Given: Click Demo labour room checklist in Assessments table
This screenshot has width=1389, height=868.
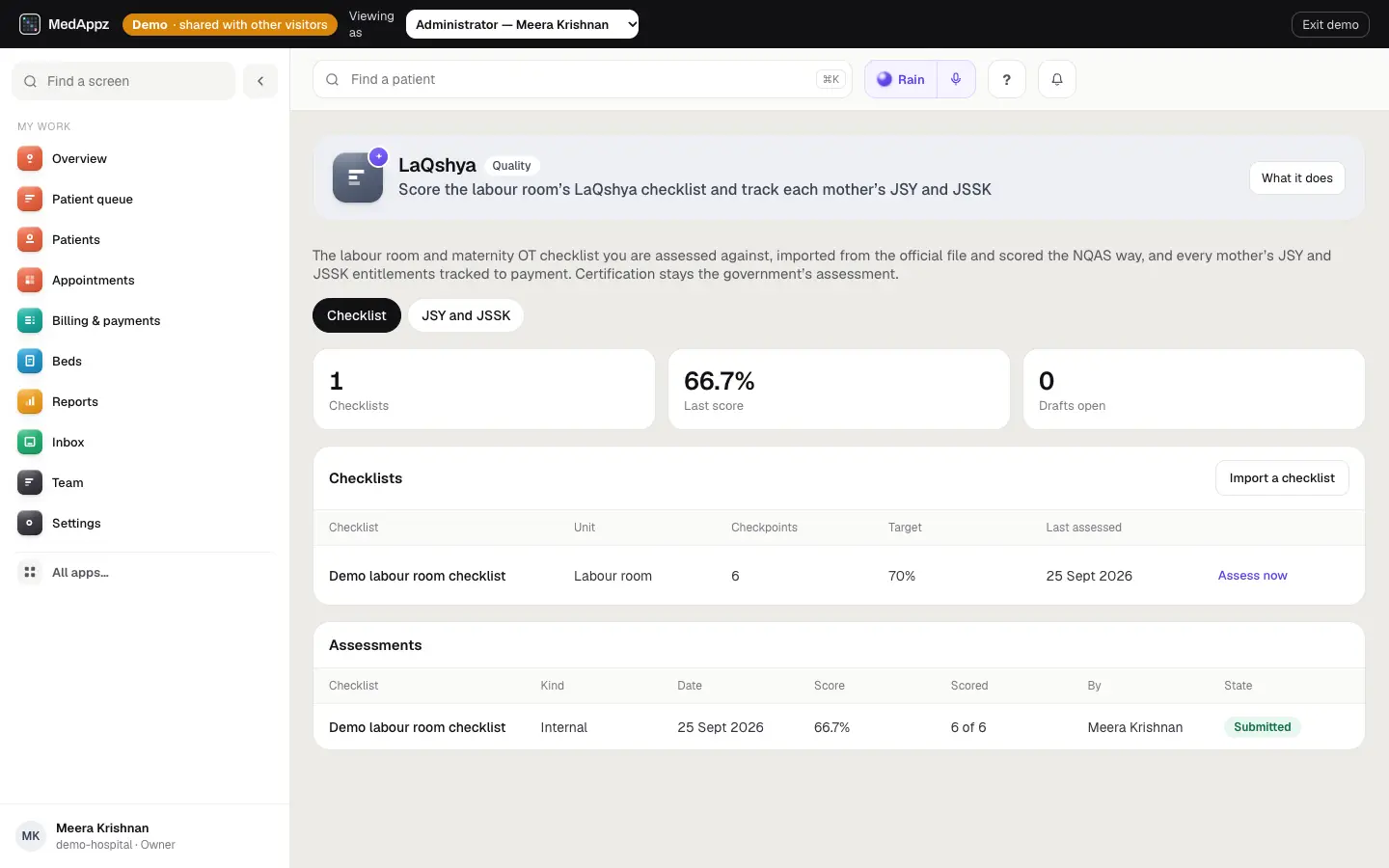Looking at the screenshot, I should pyautogui.click(x=417, y=727).
